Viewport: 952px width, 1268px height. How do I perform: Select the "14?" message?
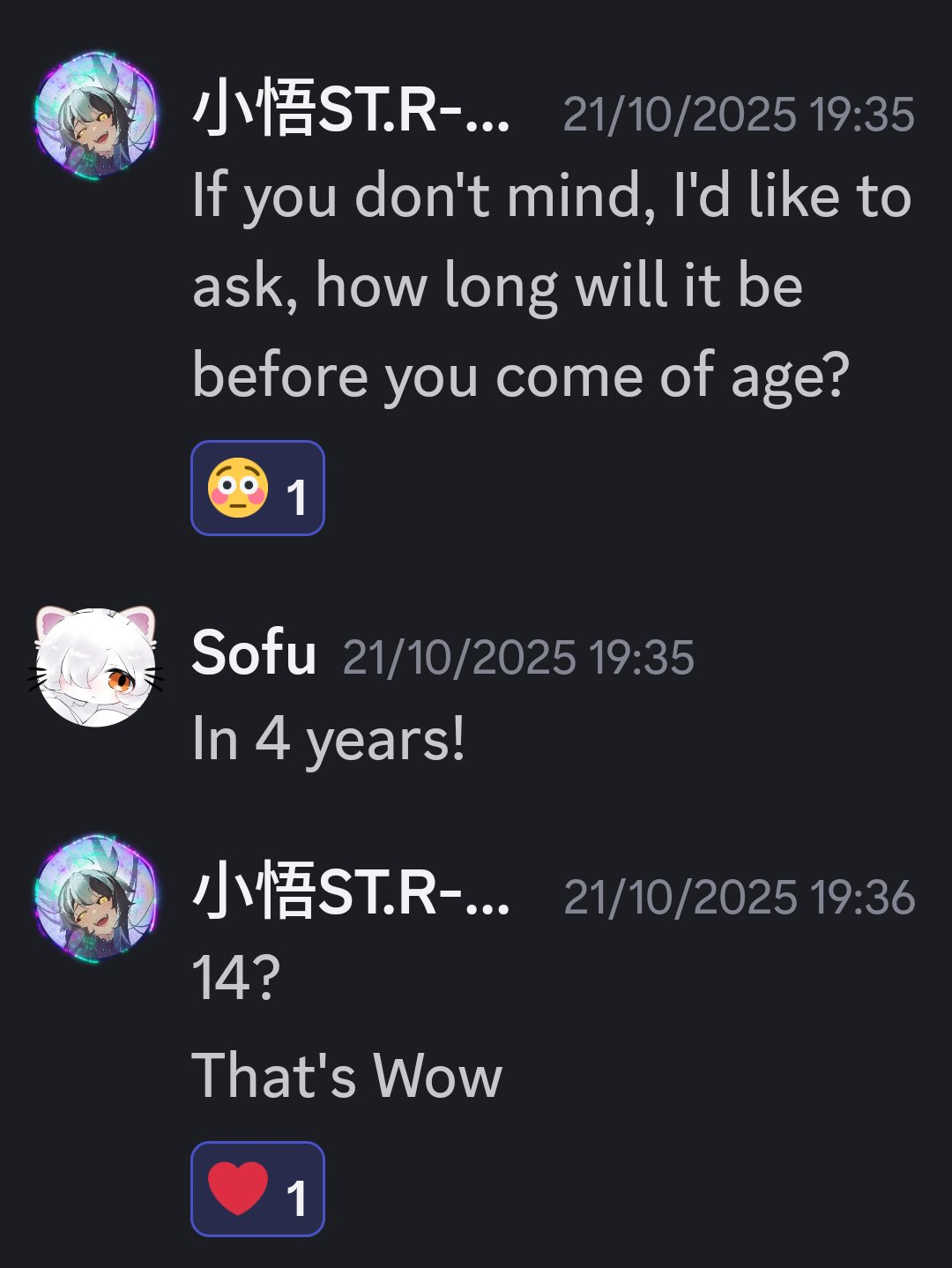click(x=236, y=978)
